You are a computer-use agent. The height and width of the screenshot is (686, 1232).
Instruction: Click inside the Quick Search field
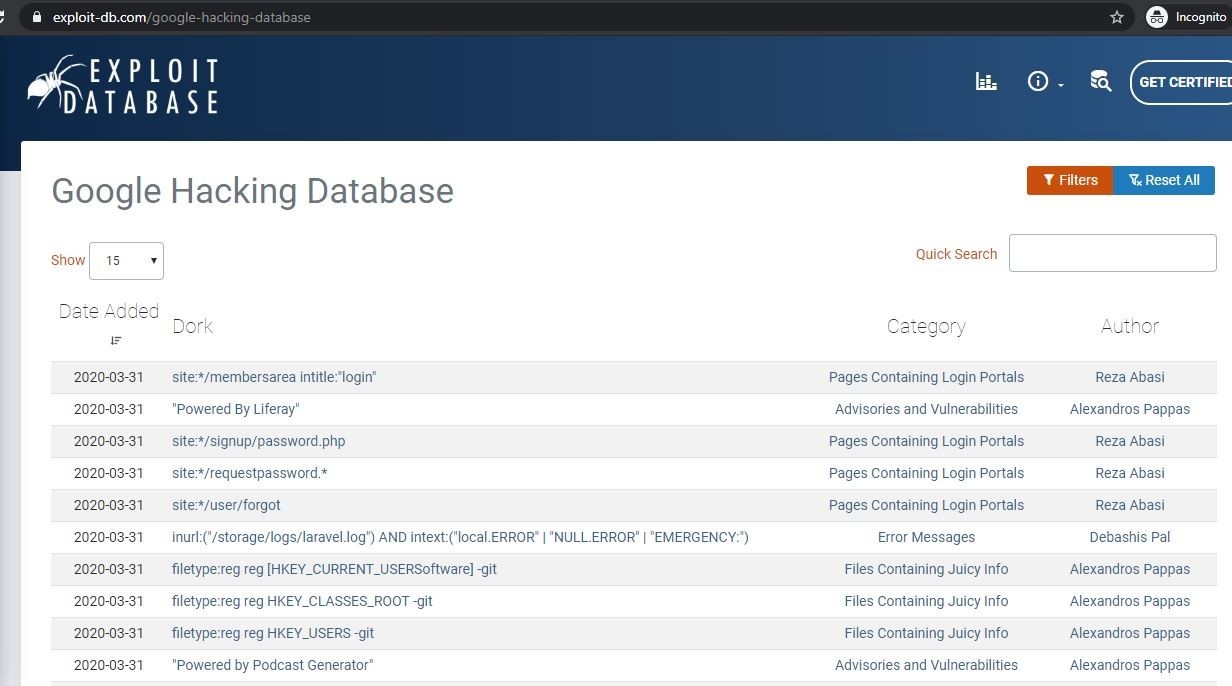pyautogui.click(x=1112, y=253)
